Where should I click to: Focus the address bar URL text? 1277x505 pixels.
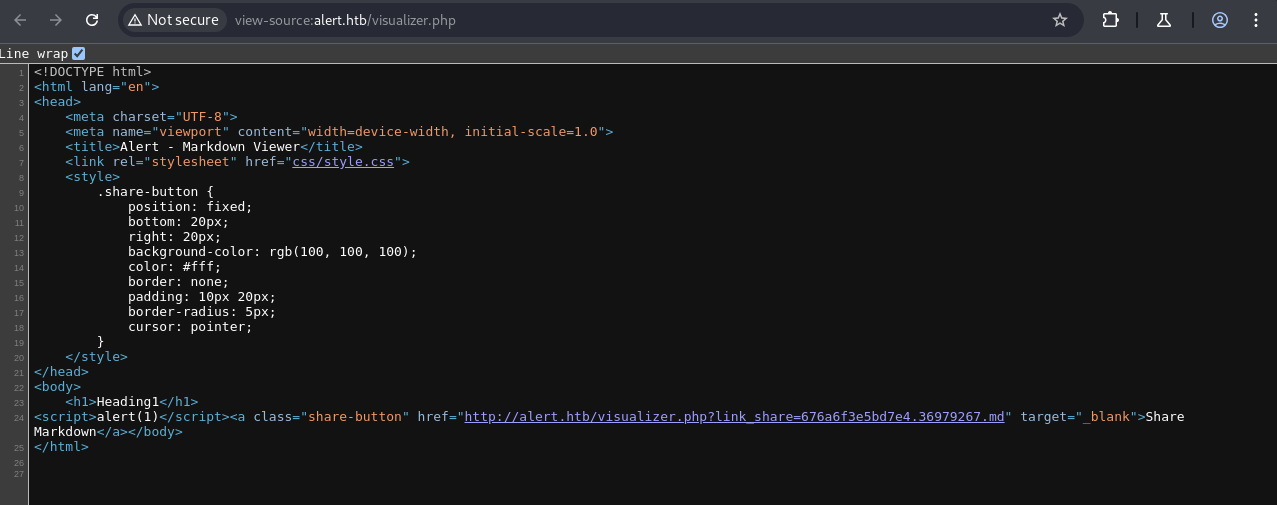[x=345, y=20]
